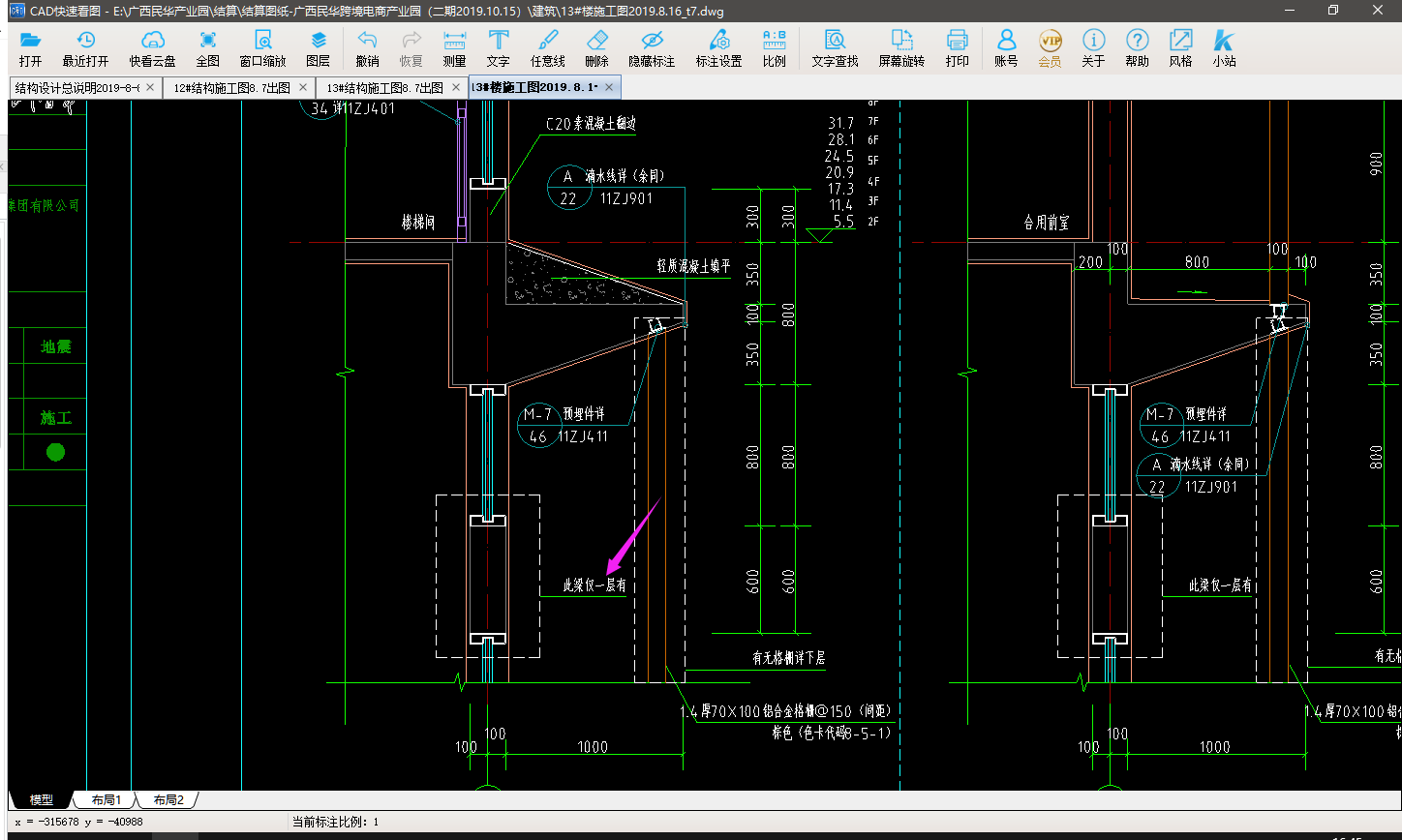Open the Style (风格) theme option
The height and width of the screenshot is (840, 1402).
(x=1180, y=47)
